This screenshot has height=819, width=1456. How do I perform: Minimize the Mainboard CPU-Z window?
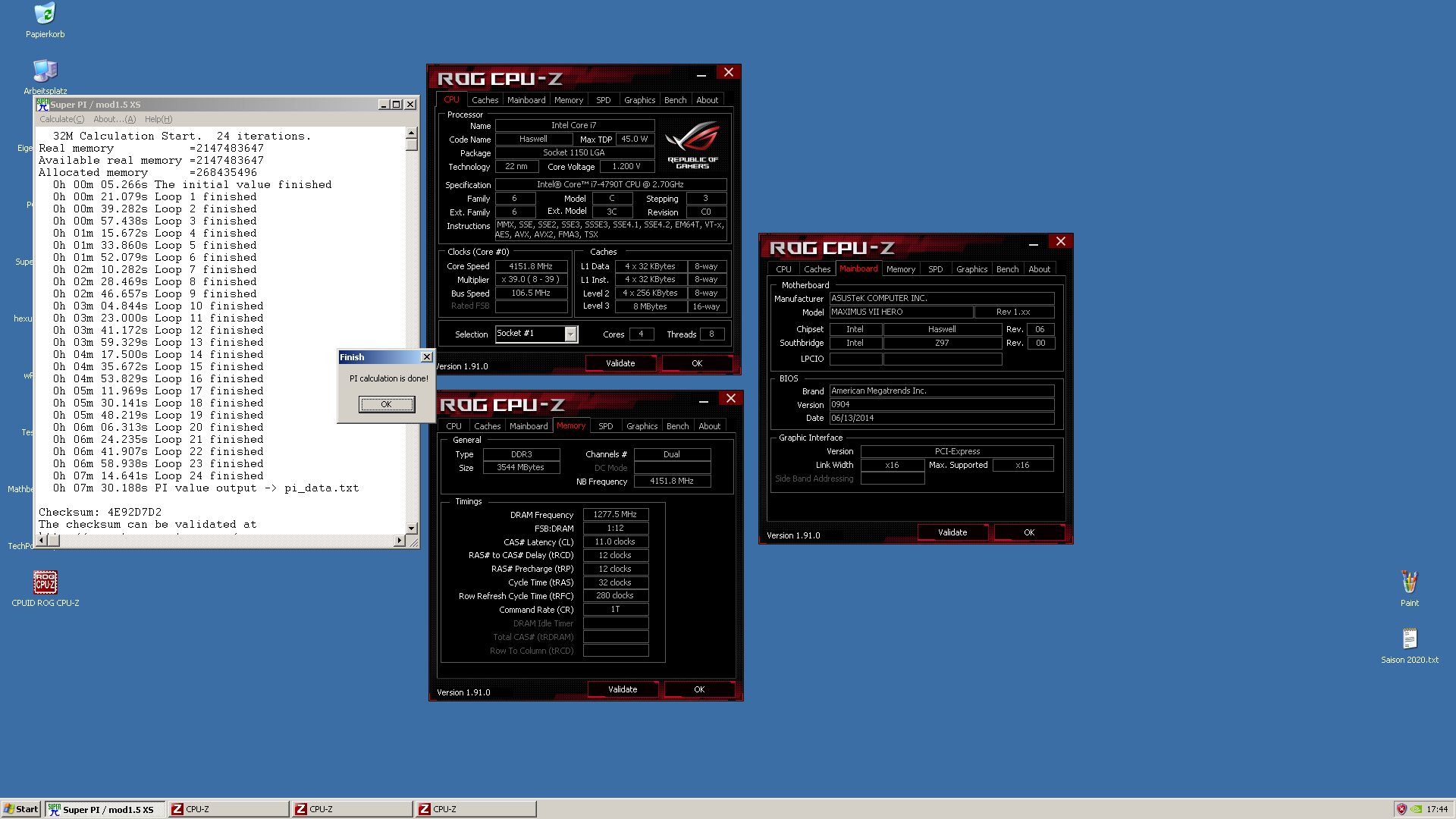[1034, 243]
